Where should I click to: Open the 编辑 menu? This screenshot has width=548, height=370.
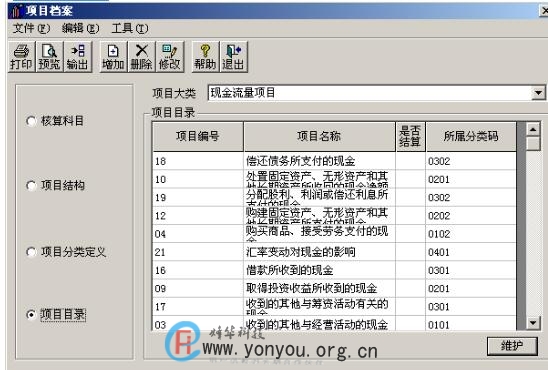(x=80, y=28)
